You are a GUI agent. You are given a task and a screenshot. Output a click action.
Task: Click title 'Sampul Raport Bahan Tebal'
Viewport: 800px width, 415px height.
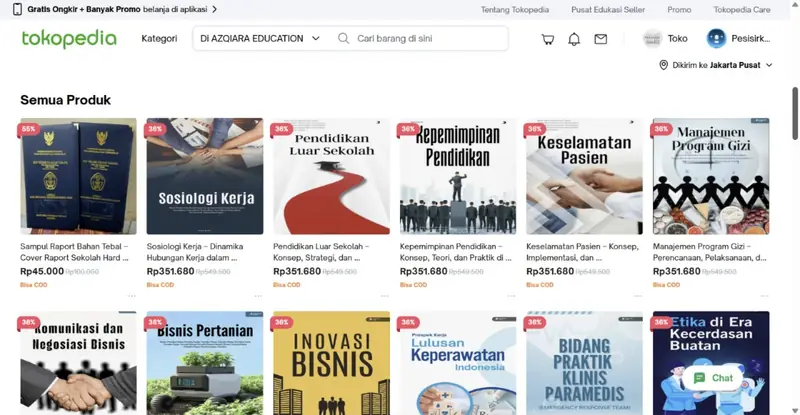tap(74, 252)
